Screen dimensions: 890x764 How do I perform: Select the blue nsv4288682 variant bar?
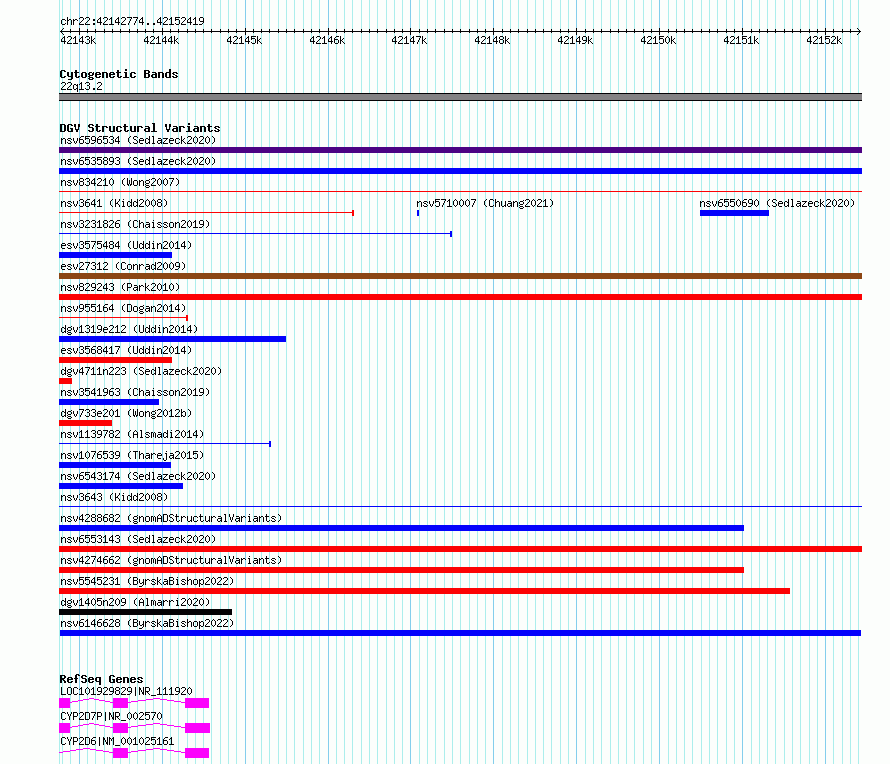401,528
